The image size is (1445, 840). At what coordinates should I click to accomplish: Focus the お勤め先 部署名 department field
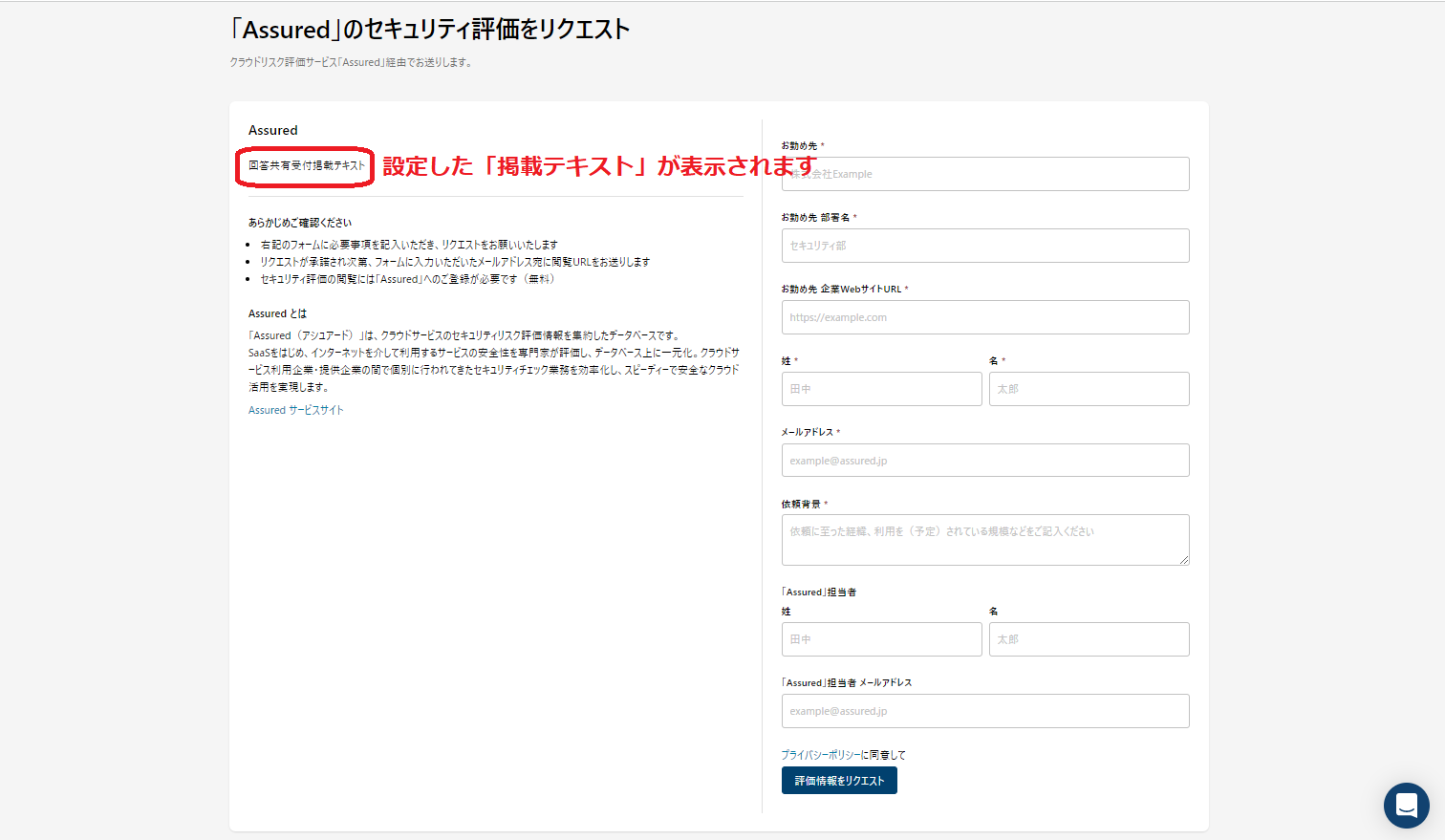[985, 246]
